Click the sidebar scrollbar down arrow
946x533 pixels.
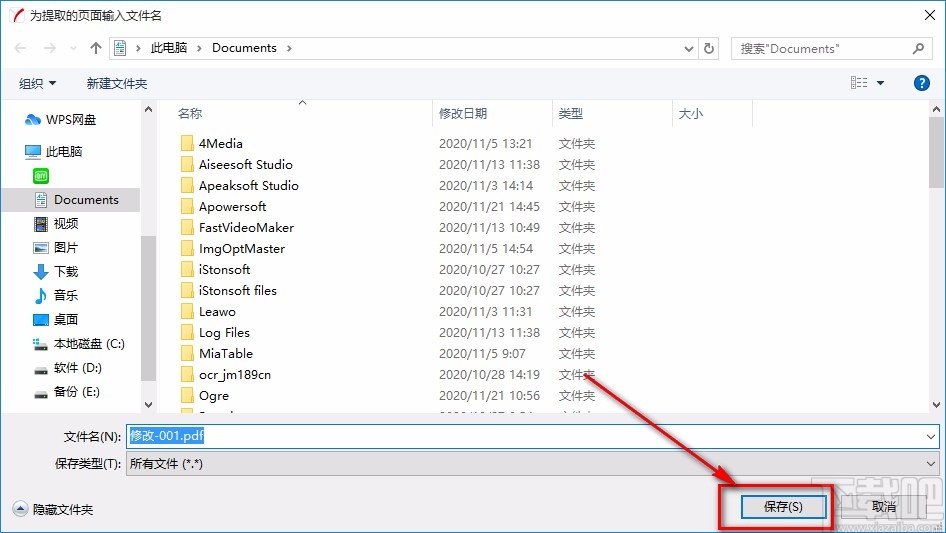(148, 404)
